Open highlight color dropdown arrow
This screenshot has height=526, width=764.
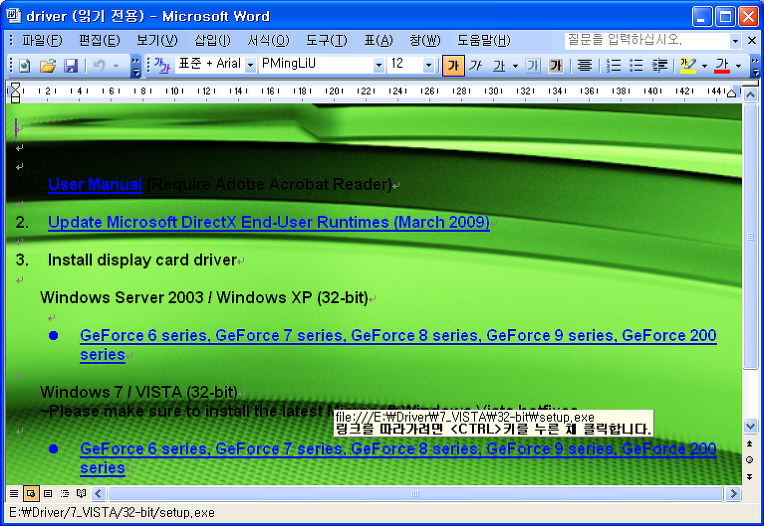click(705, 65)
